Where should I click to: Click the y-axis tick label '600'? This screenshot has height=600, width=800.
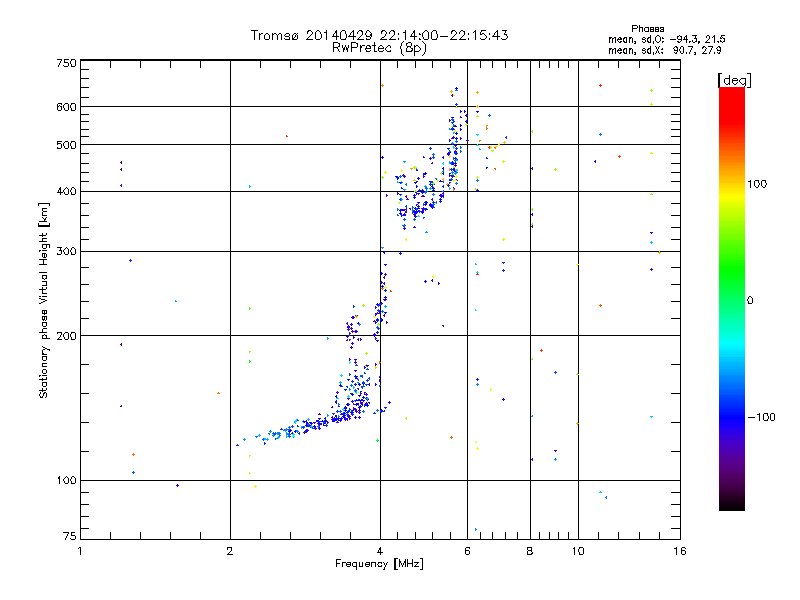pyautogui.click(x=66, y=107)
